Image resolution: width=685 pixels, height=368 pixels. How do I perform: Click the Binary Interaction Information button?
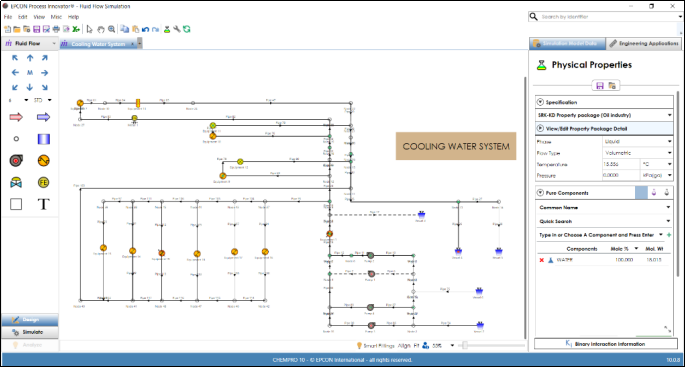pyautogui.click(x=605, y=344)
